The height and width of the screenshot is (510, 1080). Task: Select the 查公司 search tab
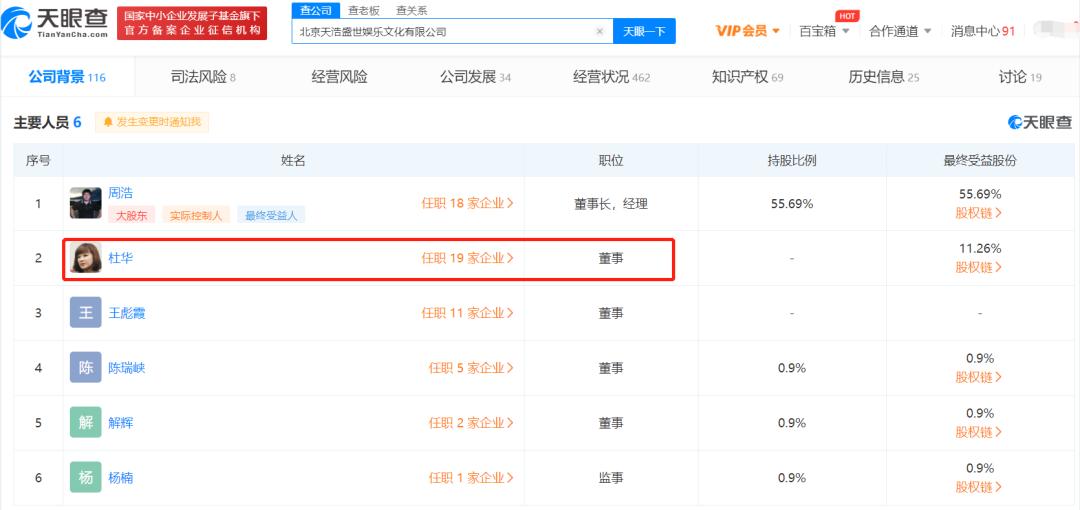[x=315, y=10]
